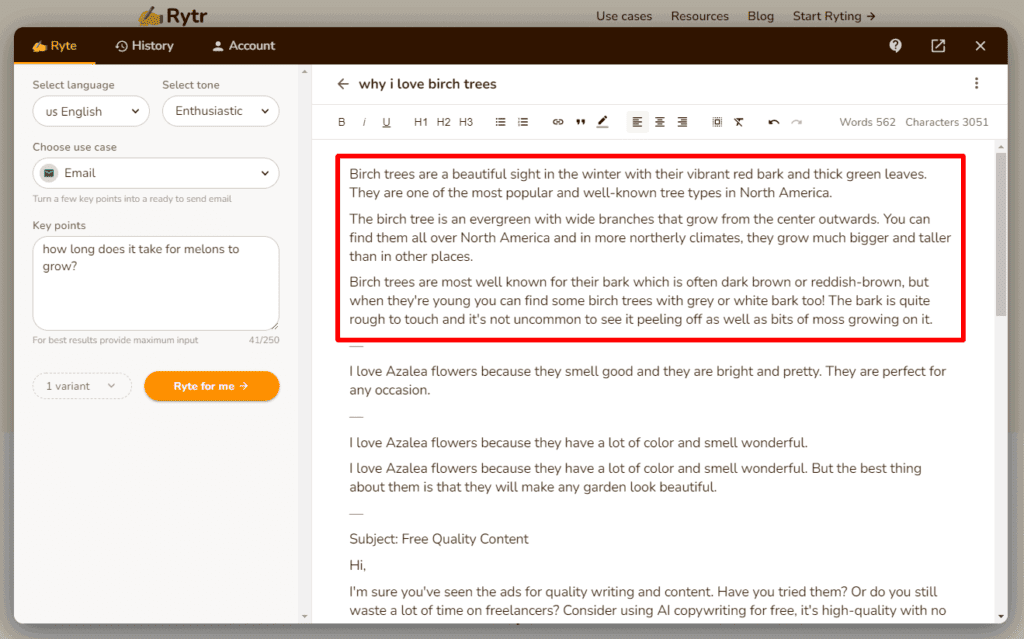Open the tone dropdown showing Enthusiastic

click(x=221, y=111)
